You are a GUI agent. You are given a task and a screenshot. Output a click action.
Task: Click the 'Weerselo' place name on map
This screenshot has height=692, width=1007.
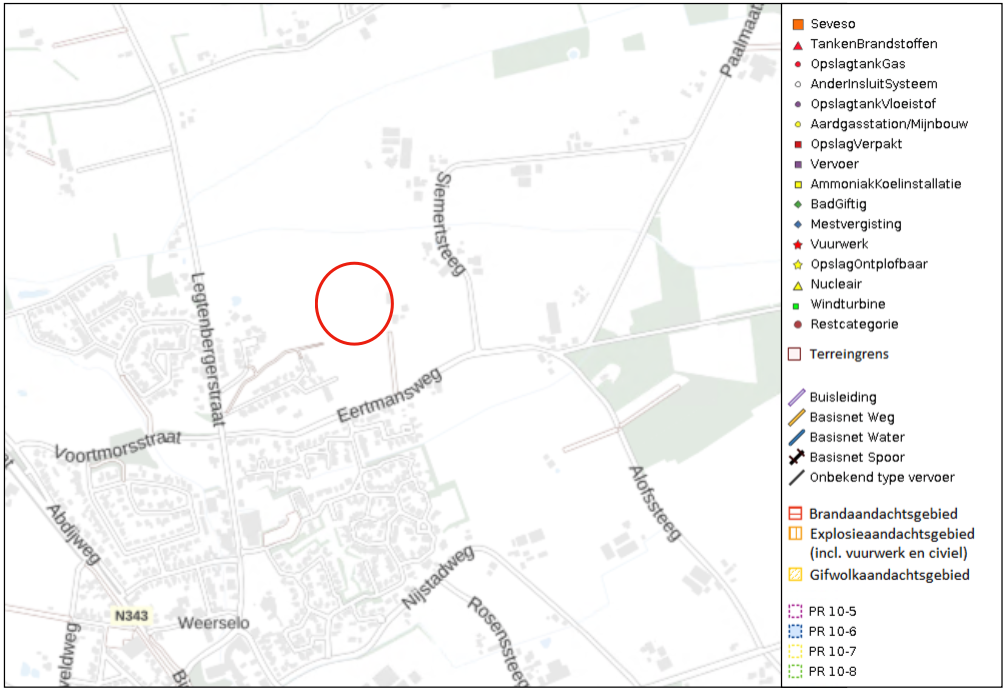(213, 623)
